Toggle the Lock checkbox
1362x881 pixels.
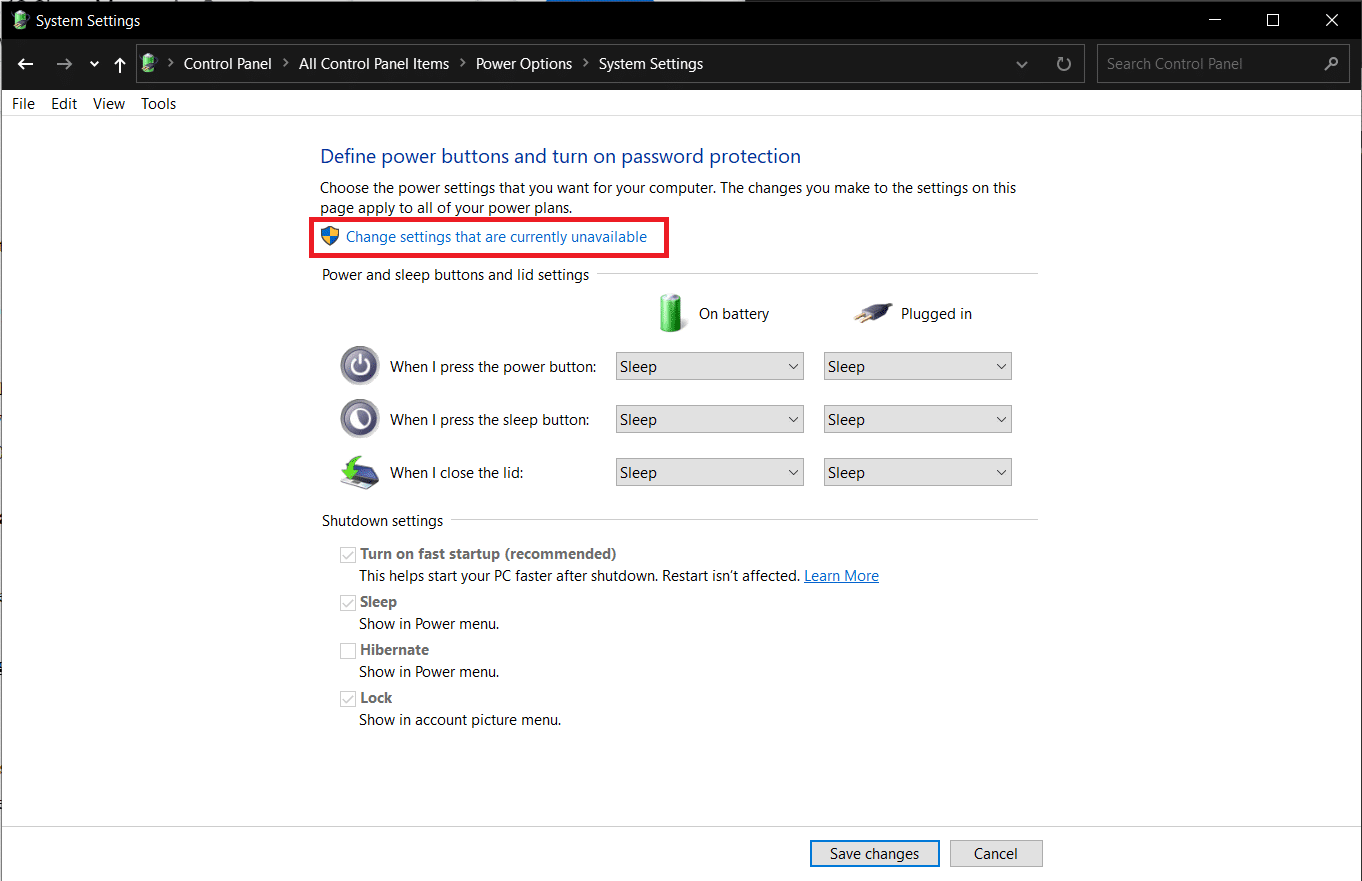[x=348, y=698]
